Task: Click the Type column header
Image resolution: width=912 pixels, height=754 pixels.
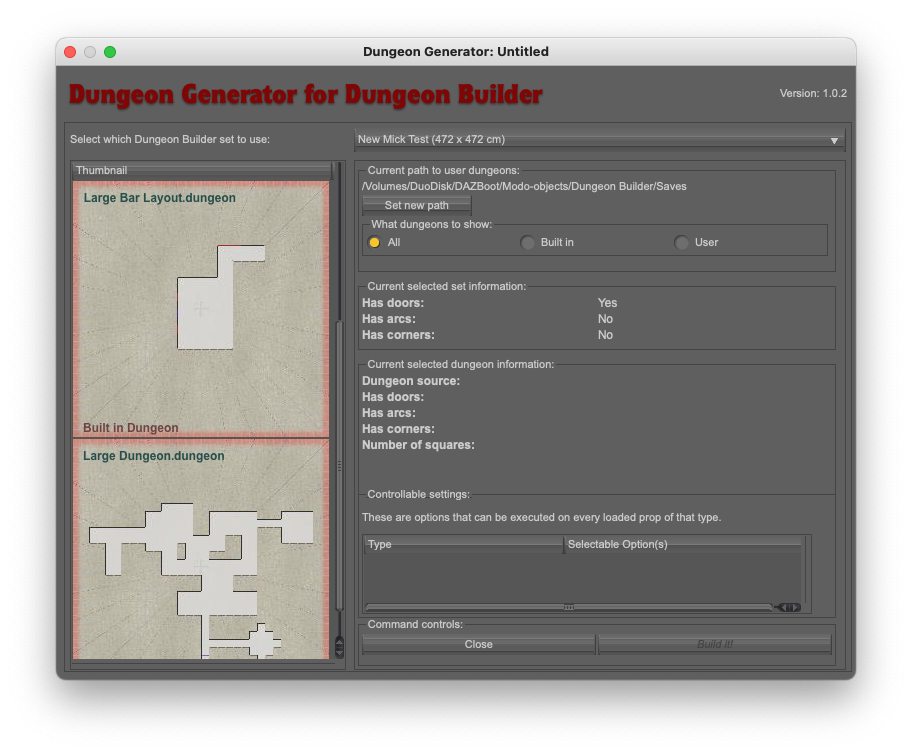Action: 464,545
